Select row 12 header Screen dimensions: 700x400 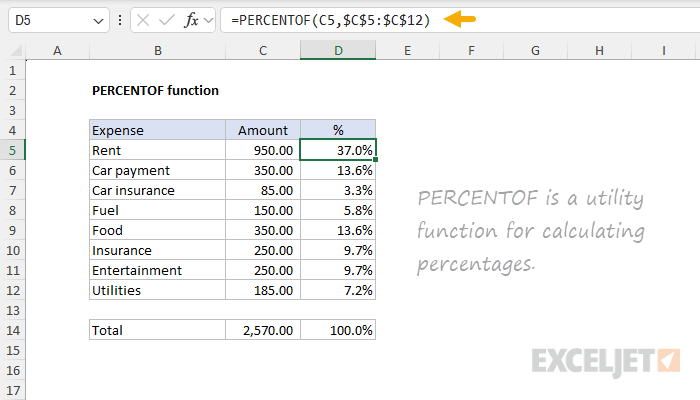coord(12,290)
